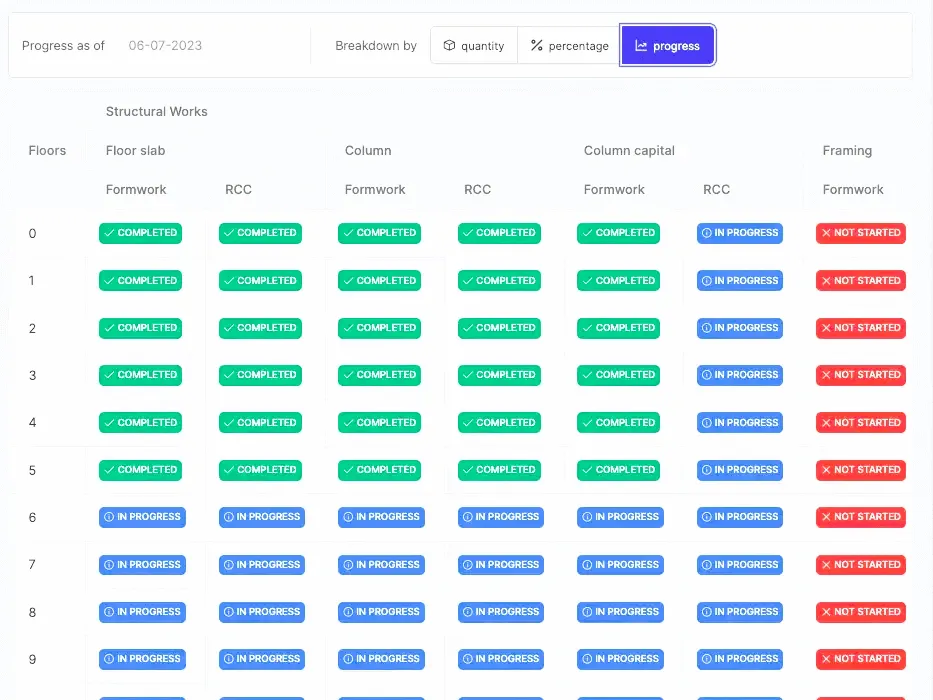Toggle off the active progress view
933x700 pixels.
tap(667, 45)
